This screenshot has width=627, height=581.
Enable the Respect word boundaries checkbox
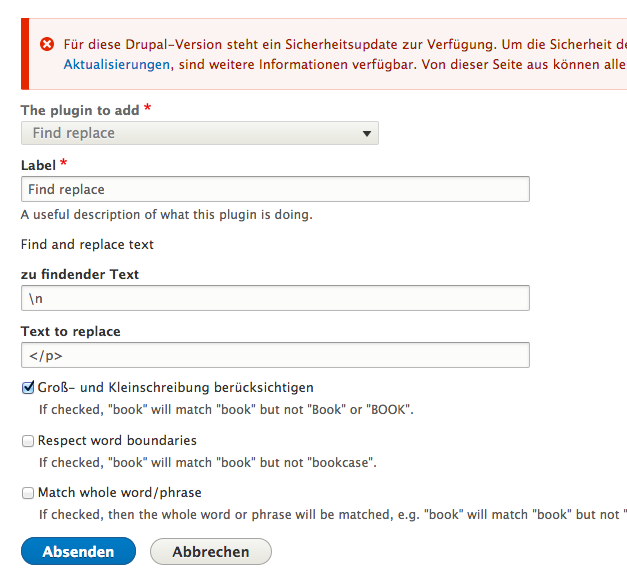point(28,441)
